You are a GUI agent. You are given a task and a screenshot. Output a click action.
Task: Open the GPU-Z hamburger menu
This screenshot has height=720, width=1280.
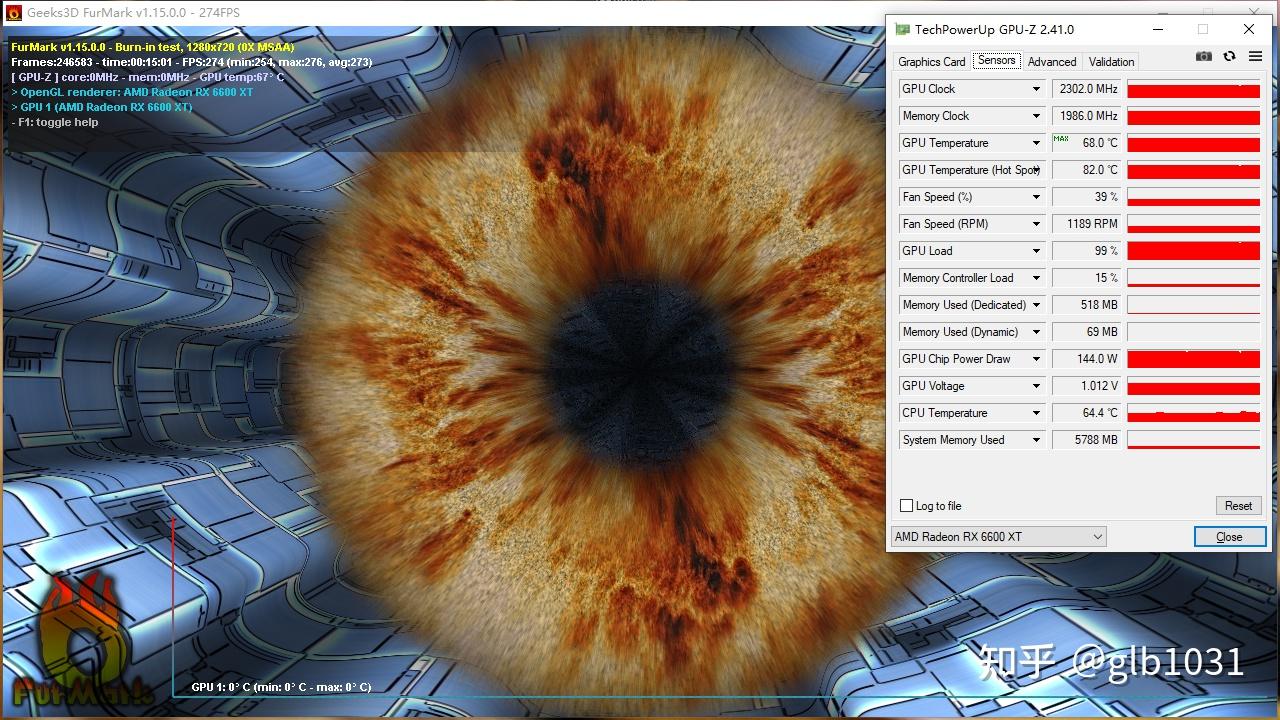(x=1256, y=57)
